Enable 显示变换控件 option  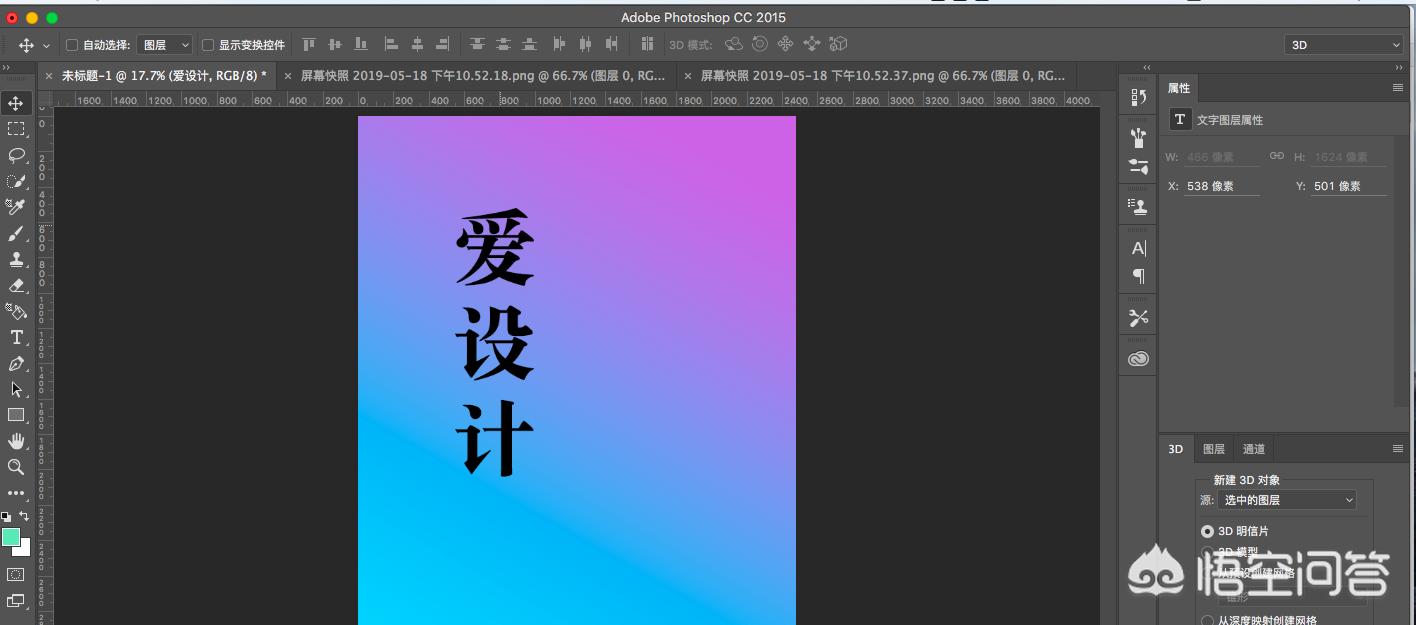coord(205,44)
